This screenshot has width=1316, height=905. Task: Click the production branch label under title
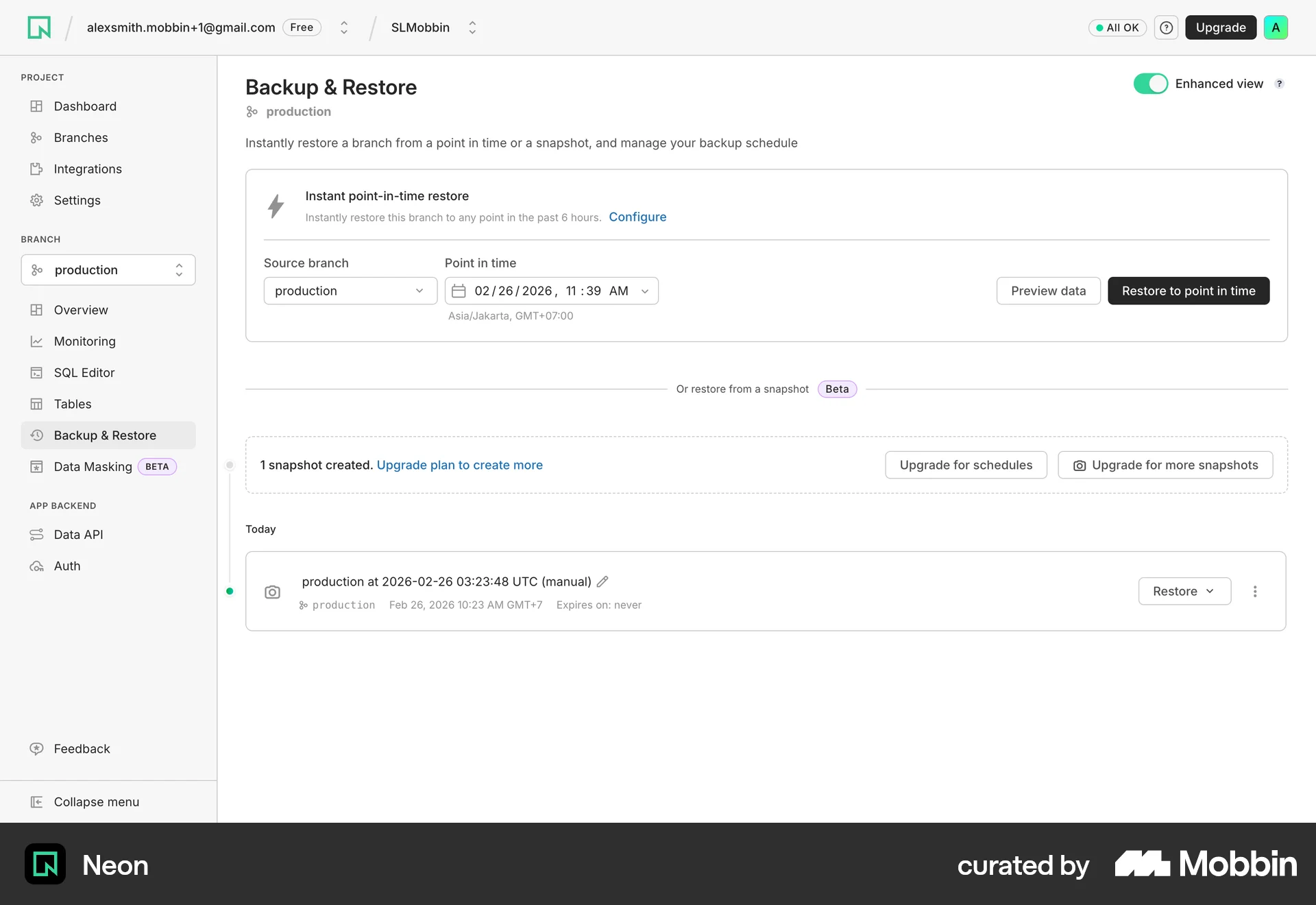tap(298, 111)
